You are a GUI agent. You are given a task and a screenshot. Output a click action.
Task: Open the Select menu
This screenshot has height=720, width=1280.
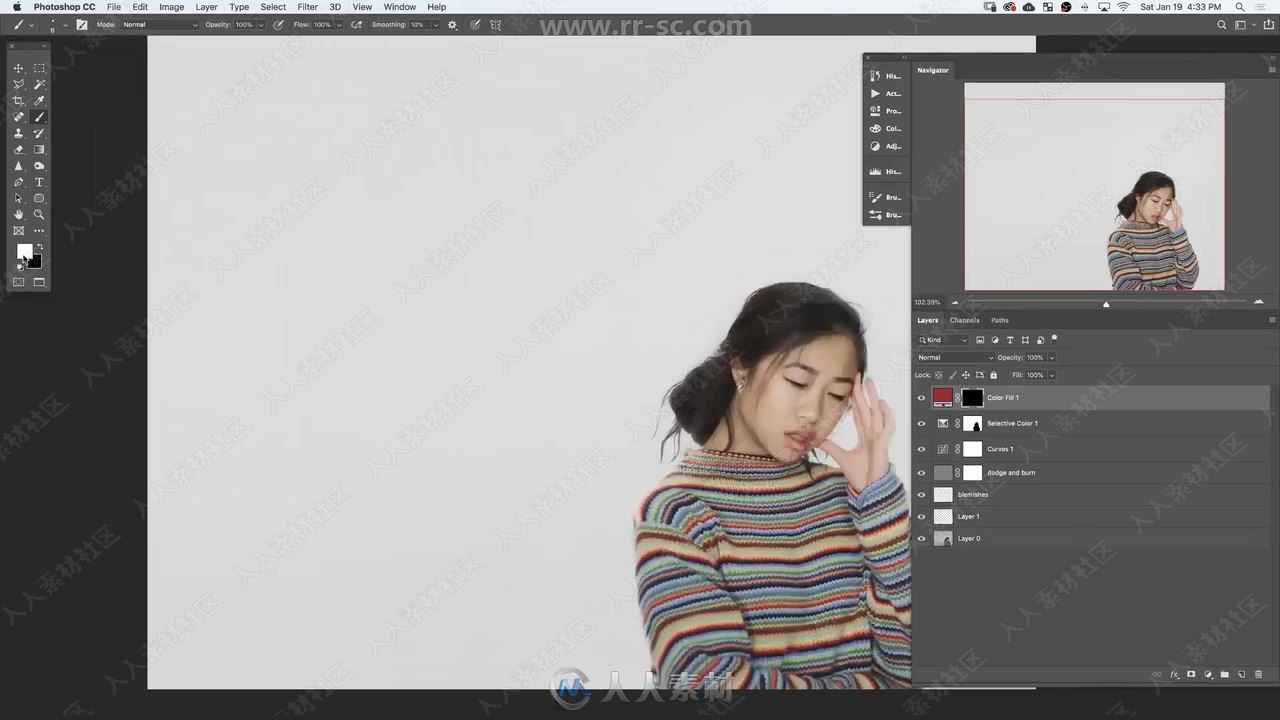[273, 7]
